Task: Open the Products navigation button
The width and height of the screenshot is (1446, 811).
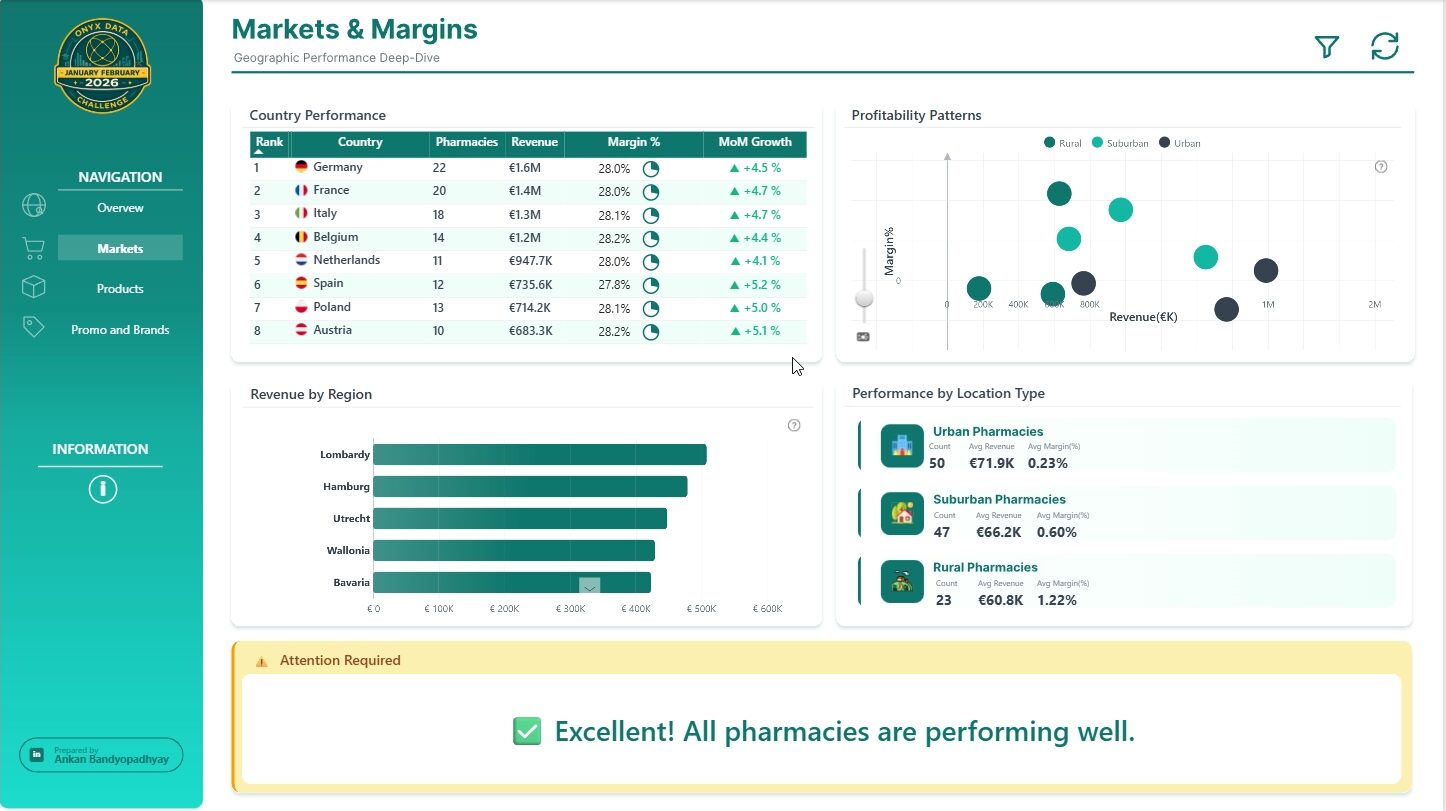Action: coord(120,289)
